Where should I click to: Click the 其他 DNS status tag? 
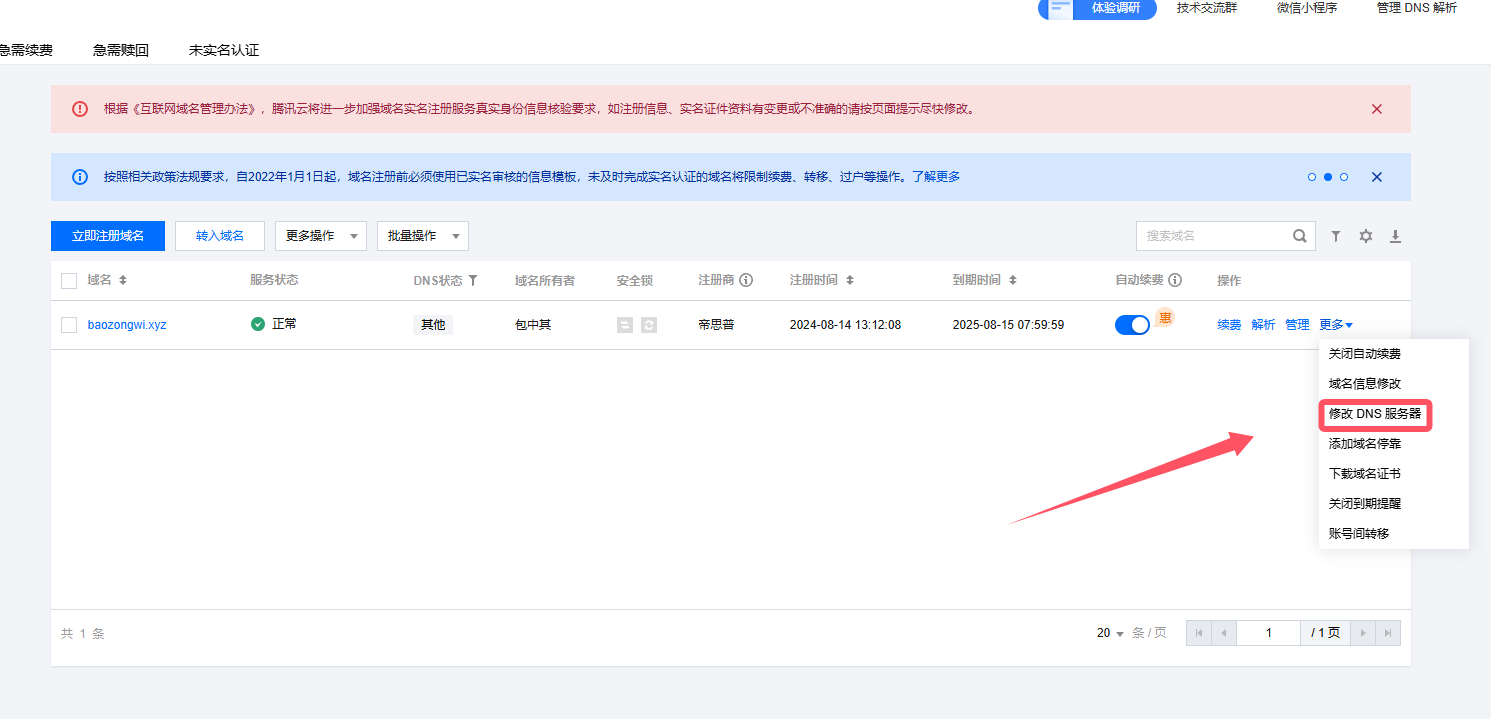(433, 325)
